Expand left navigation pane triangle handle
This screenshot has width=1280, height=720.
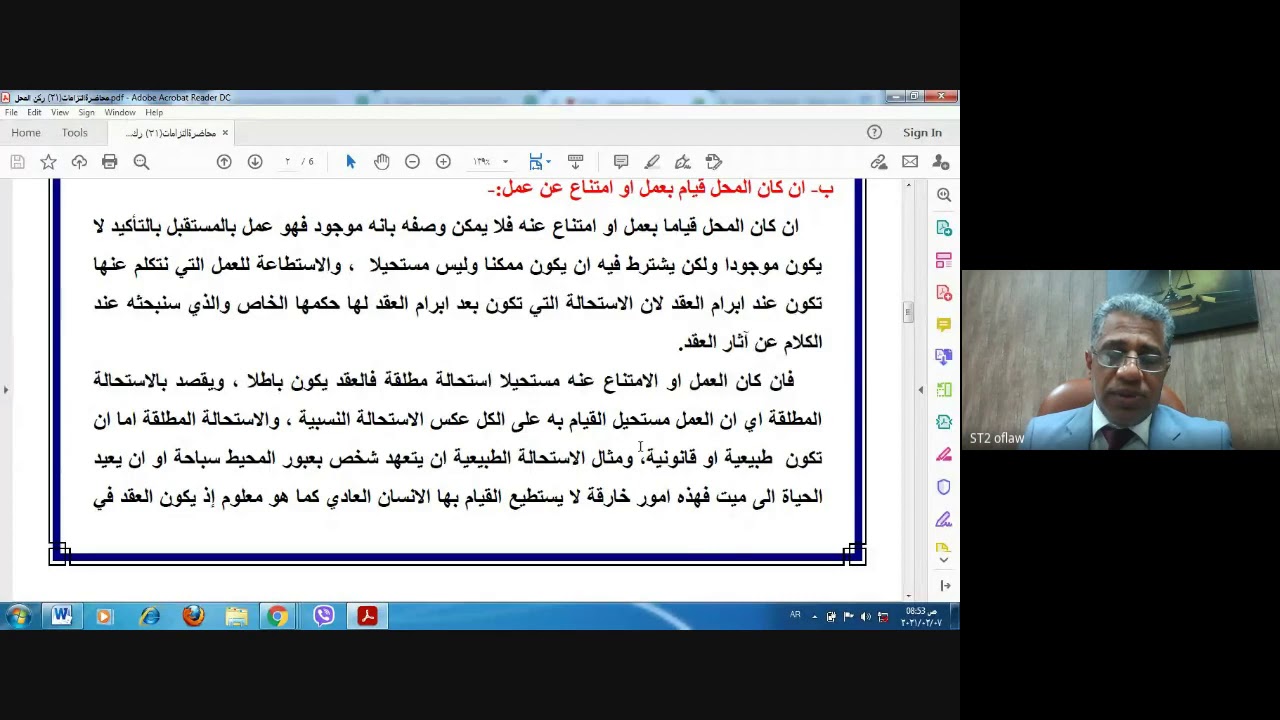[6, 390]
